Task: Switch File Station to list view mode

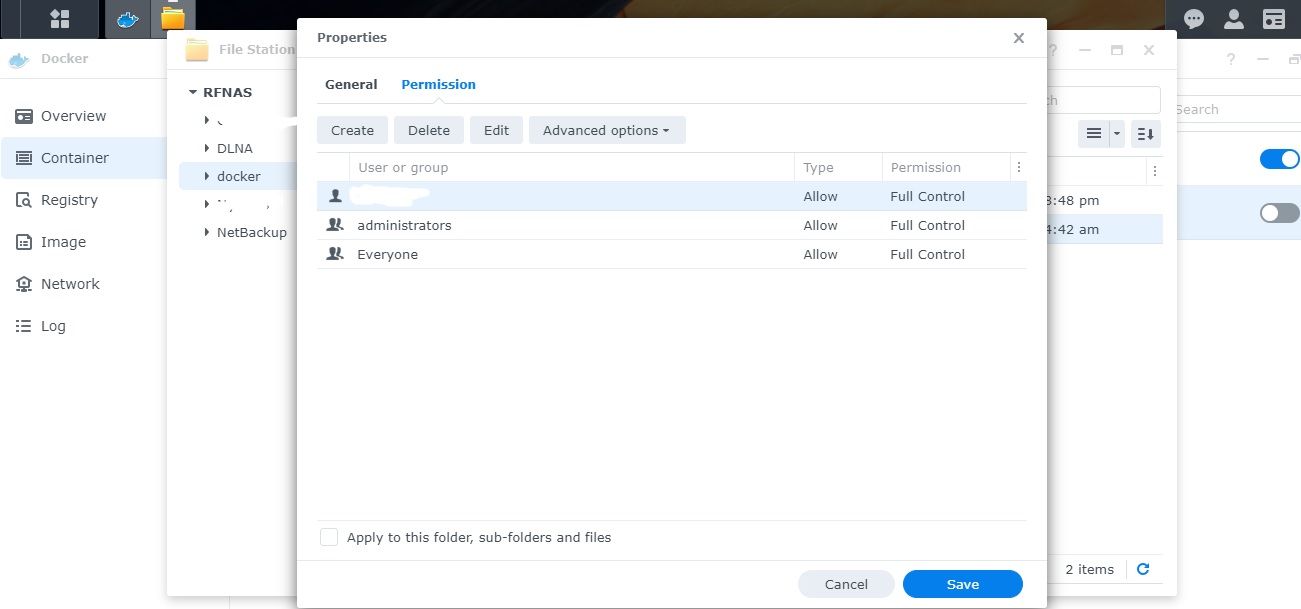Action: (1094, 133)
